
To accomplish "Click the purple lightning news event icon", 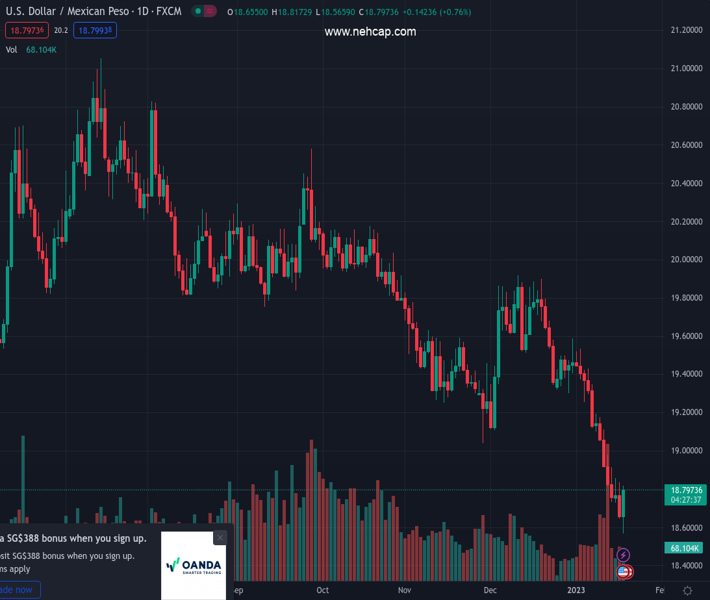I will click(x=624, y=554).
